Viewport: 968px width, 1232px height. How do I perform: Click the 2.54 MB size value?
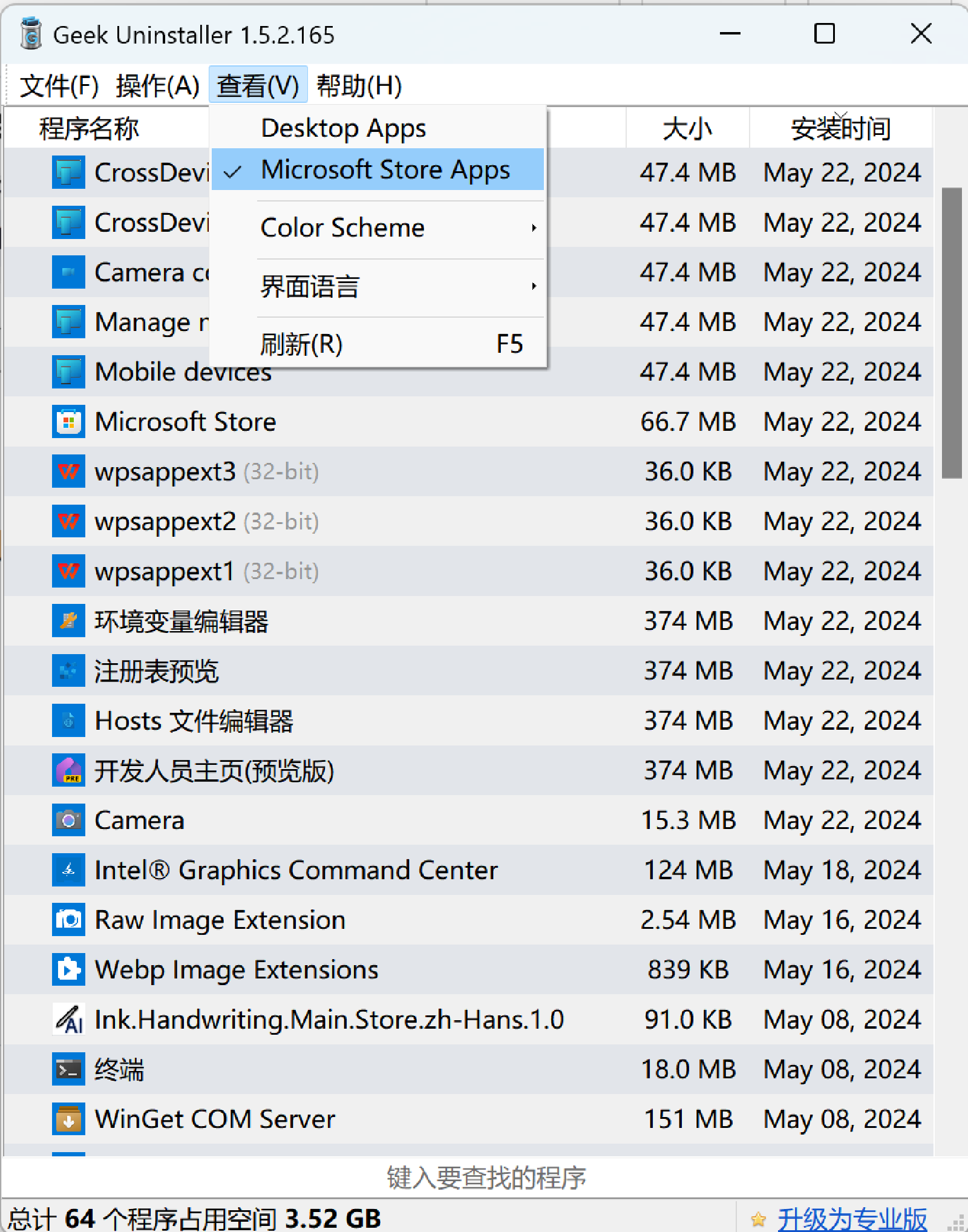[x=688, y=920]
